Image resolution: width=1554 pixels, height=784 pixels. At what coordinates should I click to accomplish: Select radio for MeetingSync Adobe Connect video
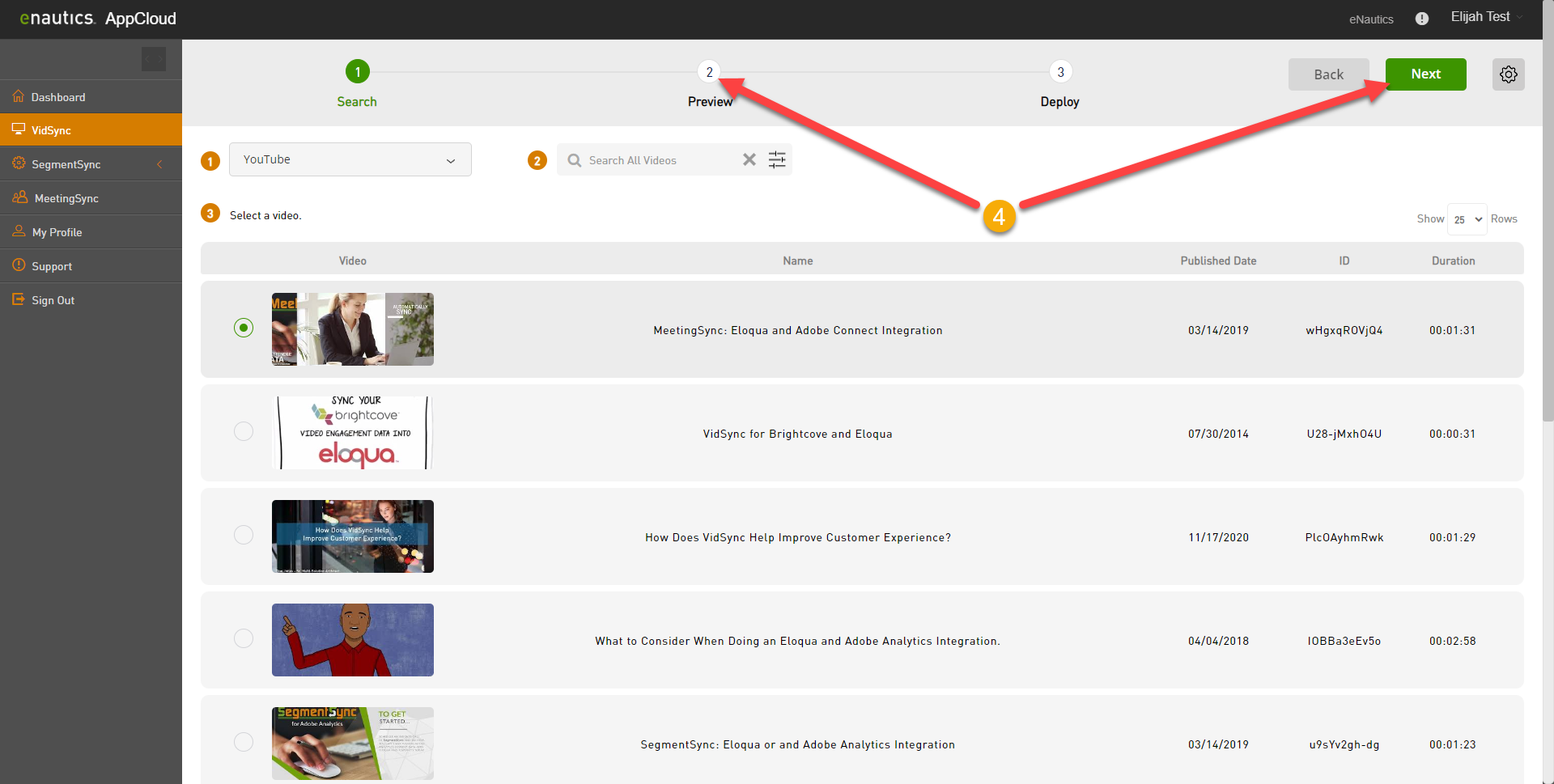tap(244, 328)
